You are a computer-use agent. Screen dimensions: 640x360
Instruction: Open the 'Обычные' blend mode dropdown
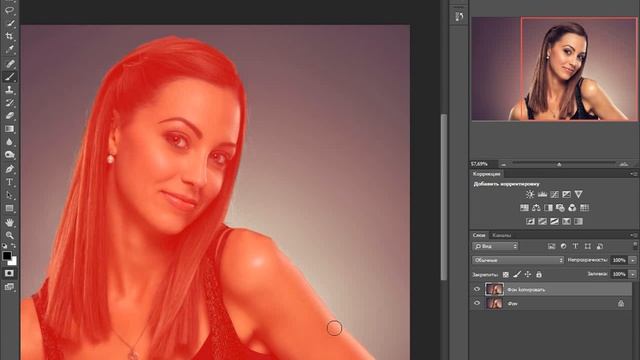(x=518, y=260)
